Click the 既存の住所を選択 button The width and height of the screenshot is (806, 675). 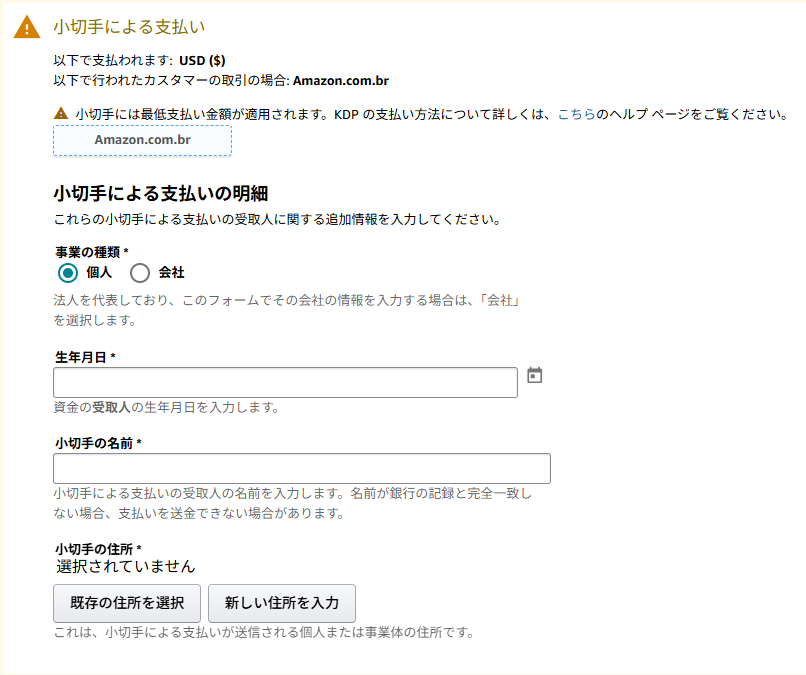127,603
